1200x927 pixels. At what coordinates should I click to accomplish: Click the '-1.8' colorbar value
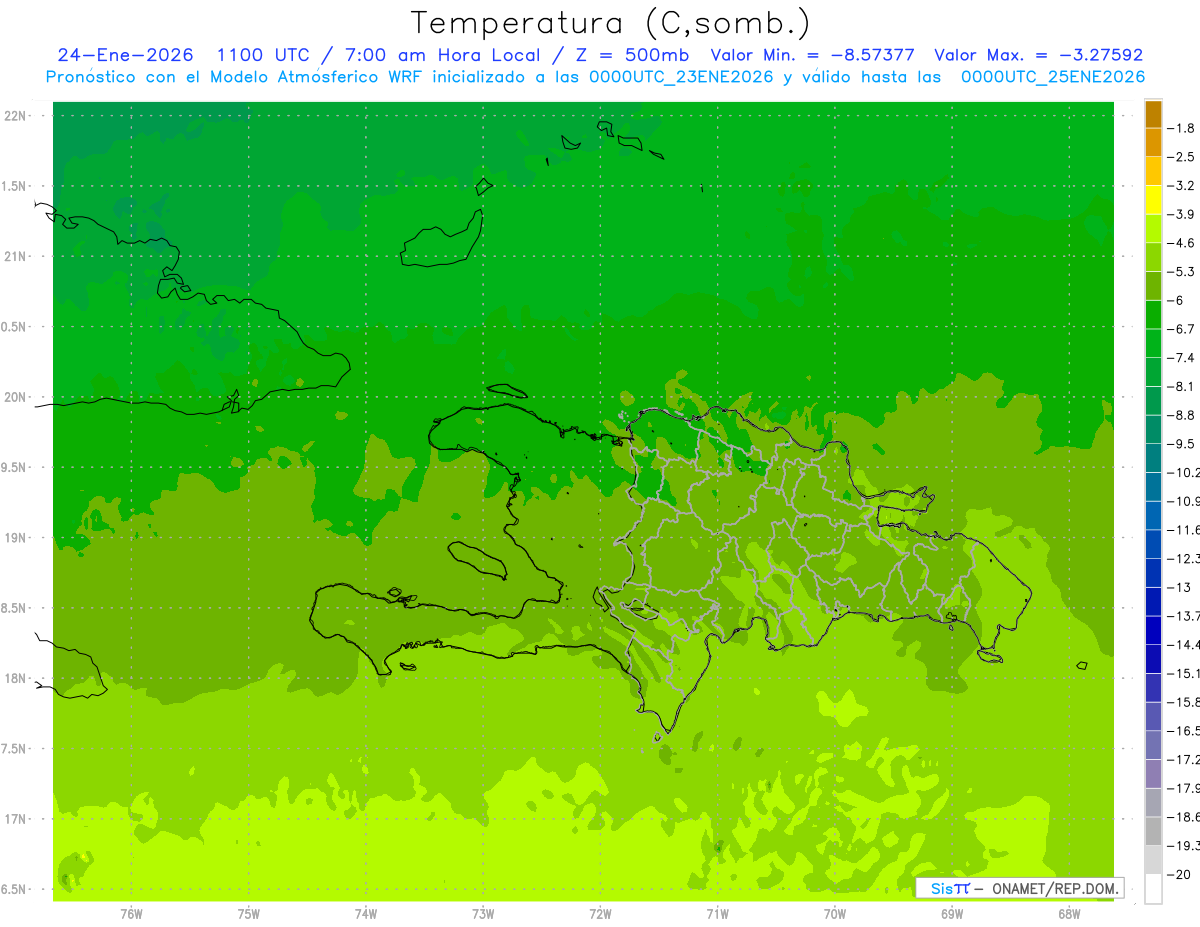point(1181,128)
